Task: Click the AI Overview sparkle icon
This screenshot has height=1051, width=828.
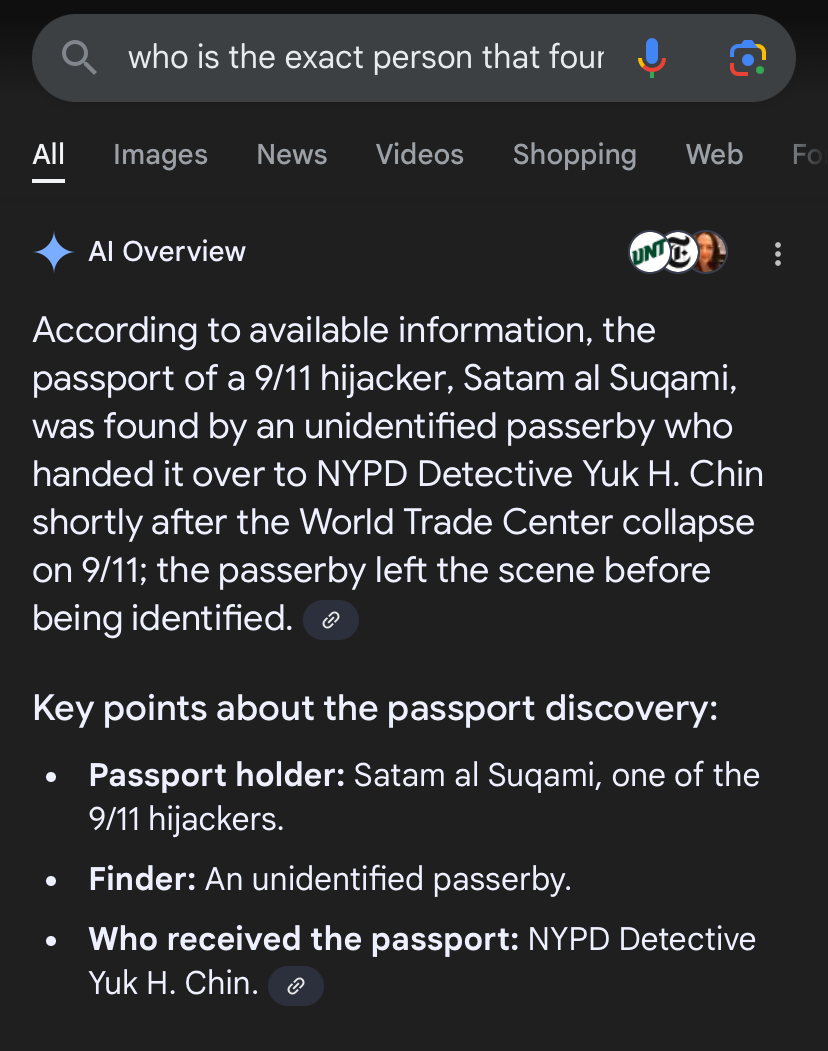Action: tap(53, 252)
